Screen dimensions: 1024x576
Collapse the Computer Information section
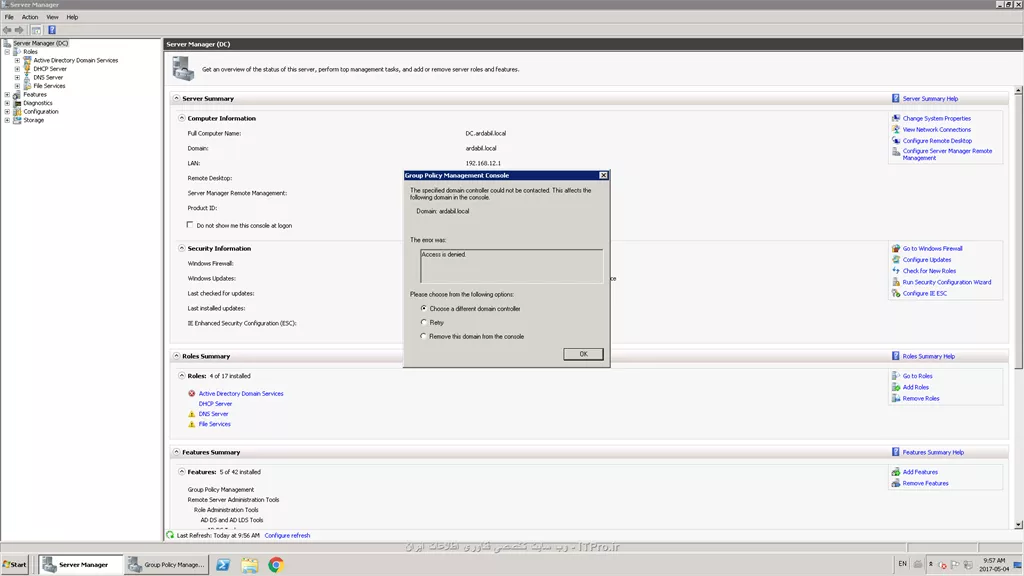pyautogui.click(x=182, y=118)
